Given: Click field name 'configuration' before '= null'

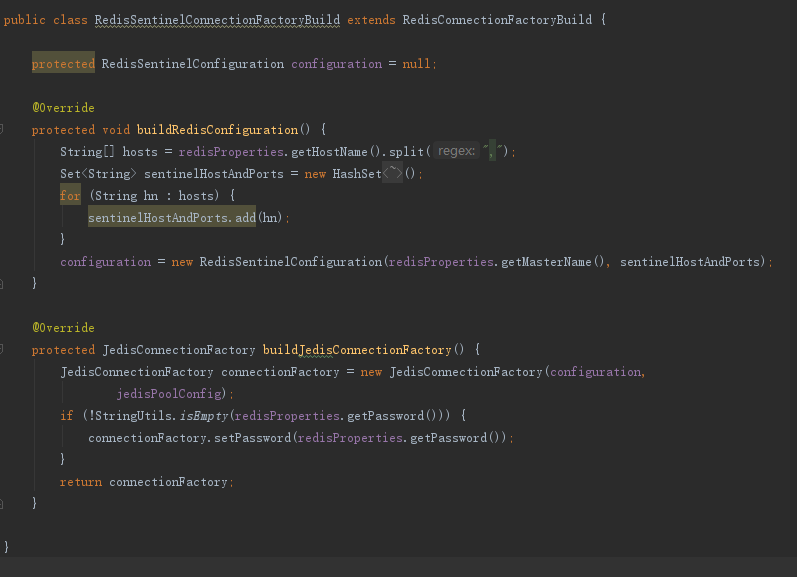Looking at the screenshot, I should [336, 64].
